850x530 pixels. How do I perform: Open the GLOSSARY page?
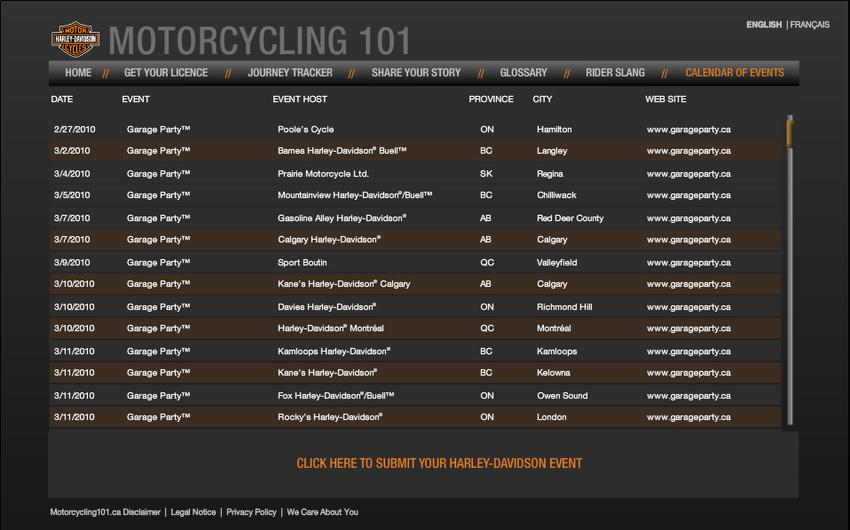click(x=523, y=73)
